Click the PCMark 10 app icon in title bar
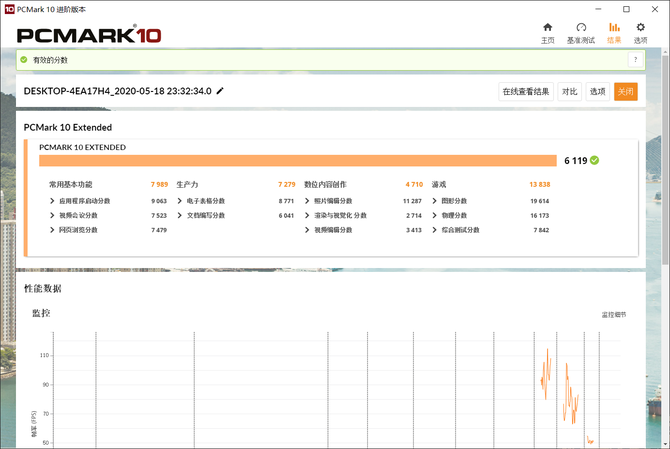The width and height of the screenshot is (670, 449). click(9, 9)
